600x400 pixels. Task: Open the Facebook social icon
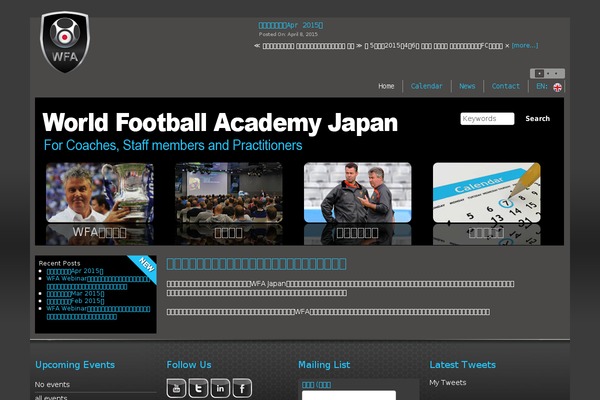pos(242,389)
